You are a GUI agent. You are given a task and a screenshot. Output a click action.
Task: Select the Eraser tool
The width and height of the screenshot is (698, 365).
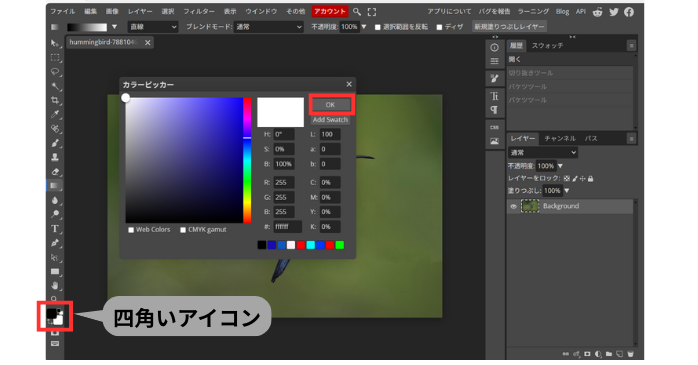click(x=55, y=171)
